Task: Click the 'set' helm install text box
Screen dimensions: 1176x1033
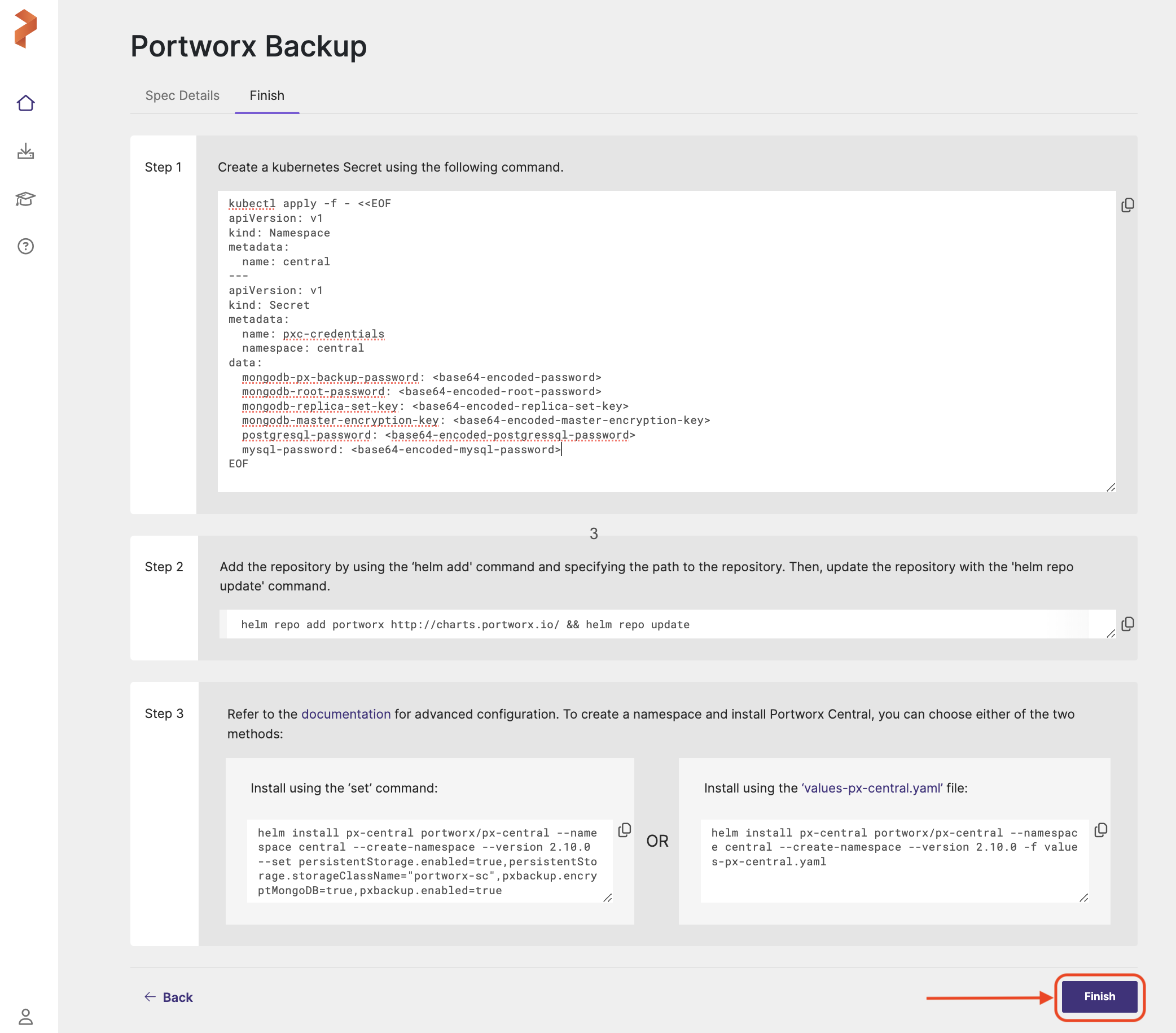Action: pyautogui.click(x=429, y=861)
